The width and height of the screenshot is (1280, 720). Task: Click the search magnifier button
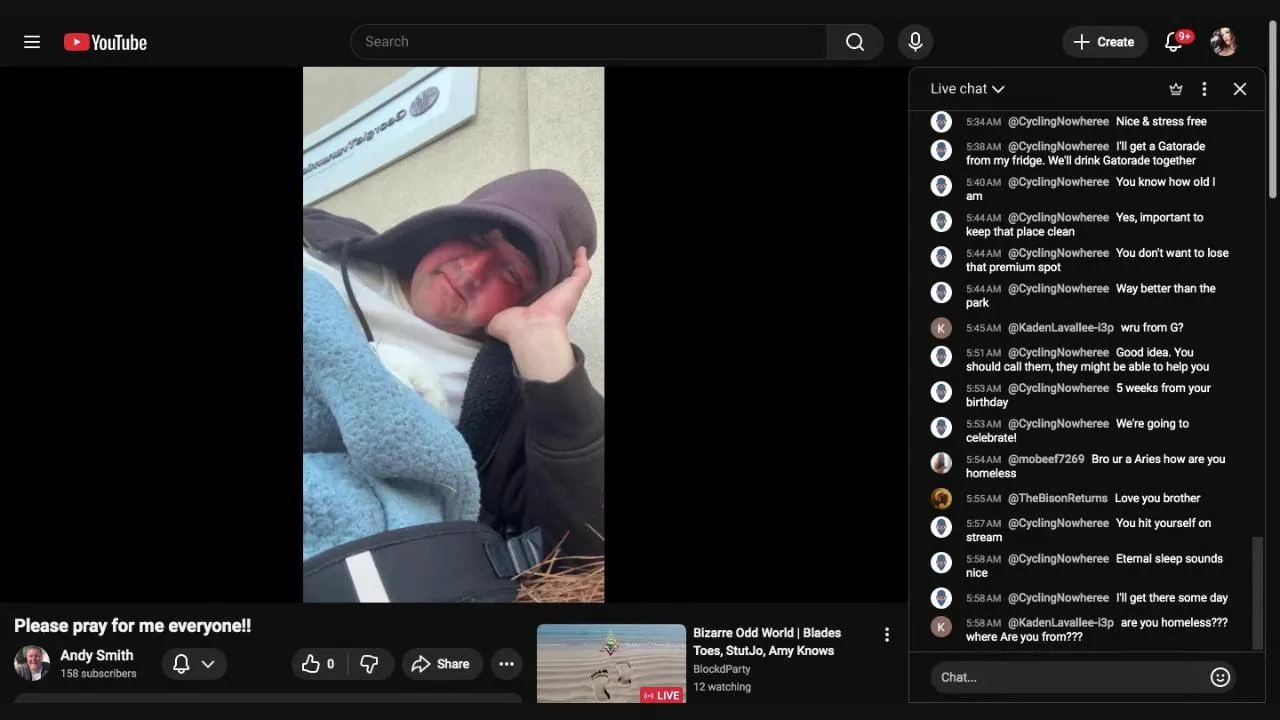click(855, 42)
